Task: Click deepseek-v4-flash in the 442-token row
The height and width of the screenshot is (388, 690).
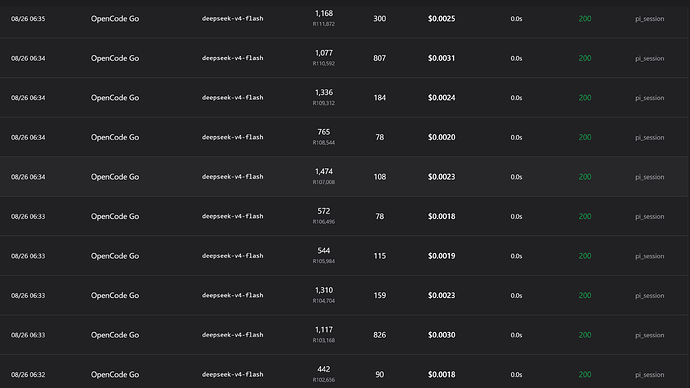Action: 233,374
